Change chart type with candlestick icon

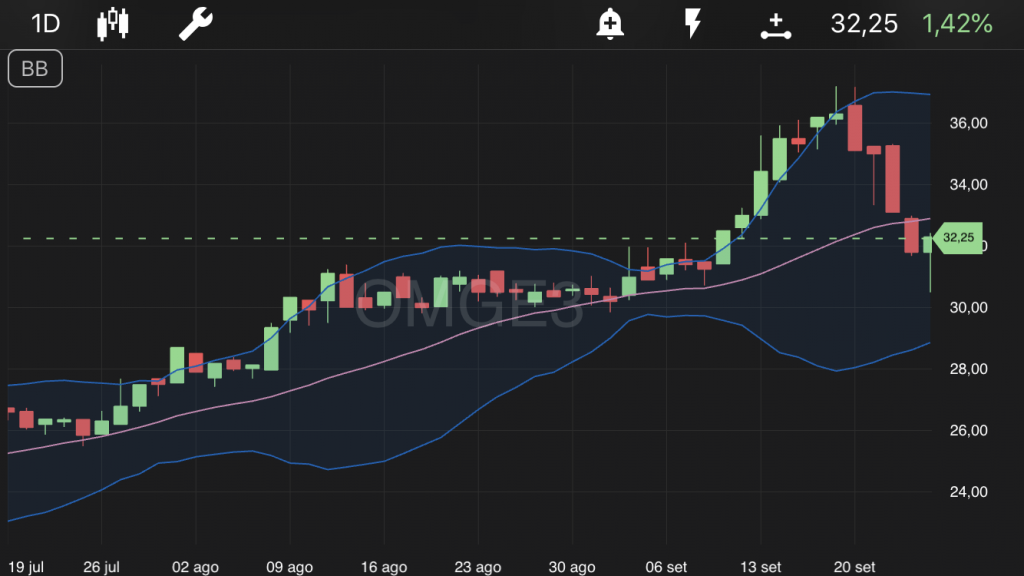tap(113, 24)
